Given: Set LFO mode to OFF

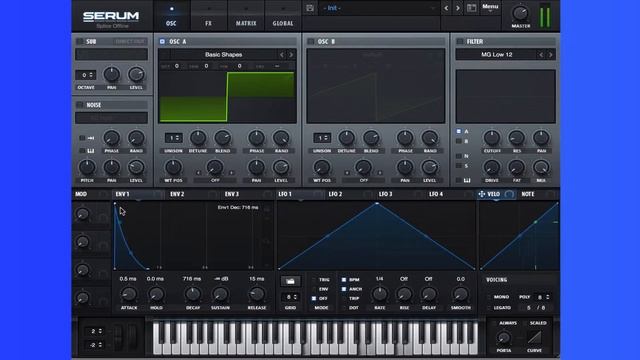Looking at the screenshot, I should coord(314,298).
